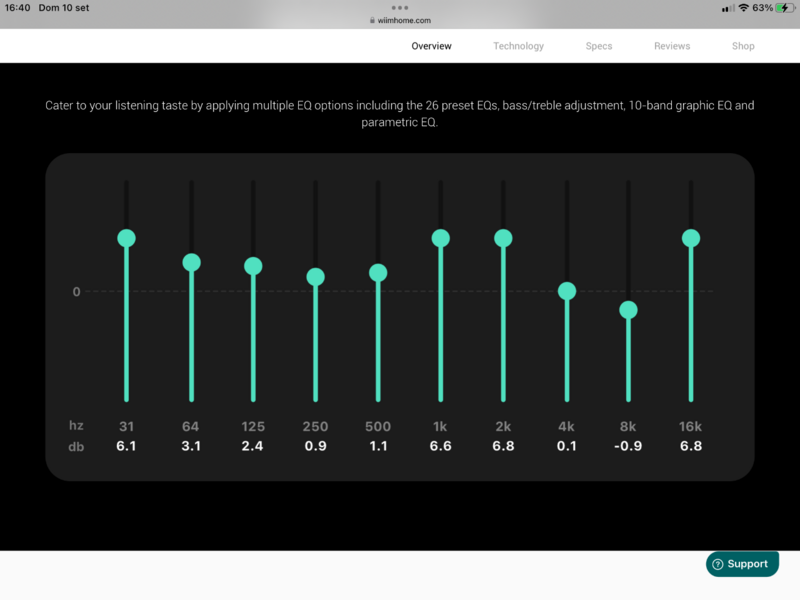Tap the wiimhome.com address bar
Image resolution: width=800 pixels, height=600 pixels.
[x=400, y=19]
